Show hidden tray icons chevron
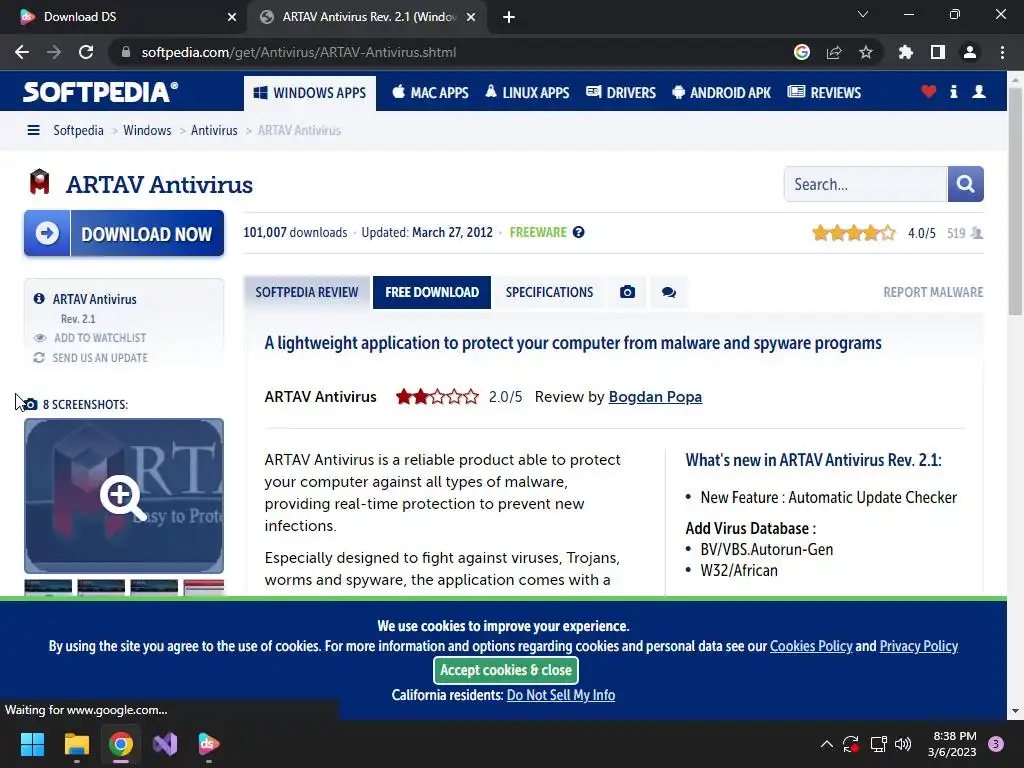Viewport: 1024px width, 768px height. (826, 744)
